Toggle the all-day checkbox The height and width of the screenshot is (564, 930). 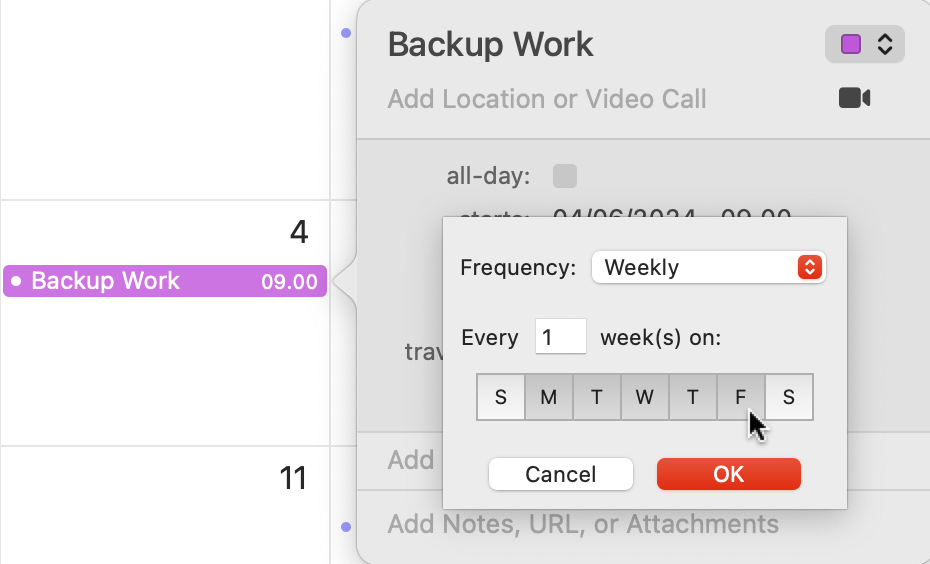click(x=565, y=177)
